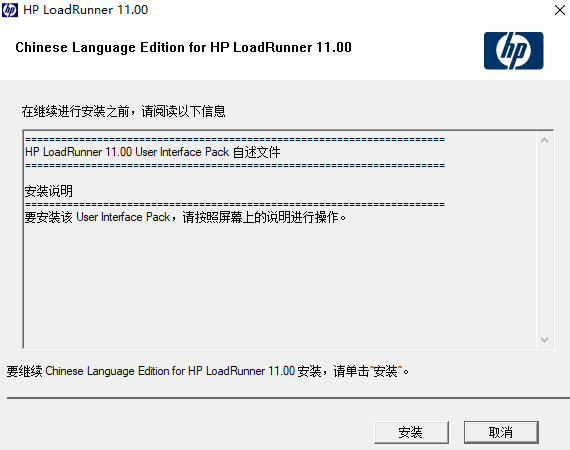The image size is (570, 450).
Task: Click the header "Chinese Language Edition for HP LoadRunner 11.00"
Action: 183,48
